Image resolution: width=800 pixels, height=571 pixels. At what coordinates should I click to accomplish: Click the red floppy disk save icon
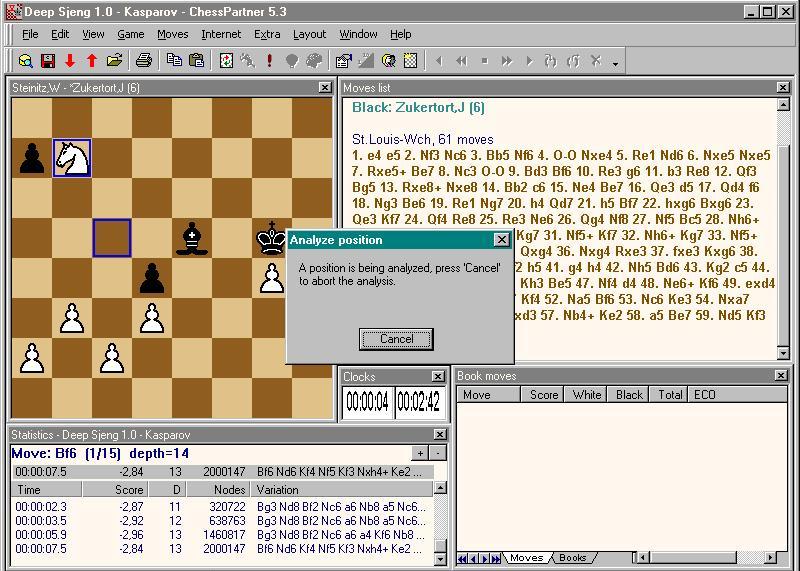pyautogui.click(x=47, y=61)
